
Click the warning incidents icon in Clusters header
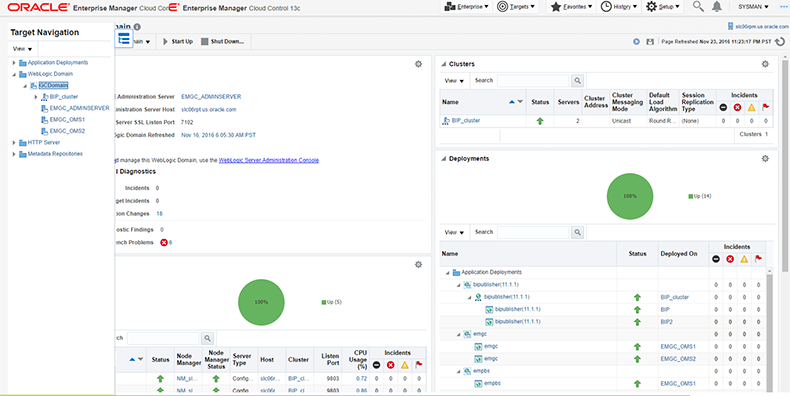pos(751,107)
